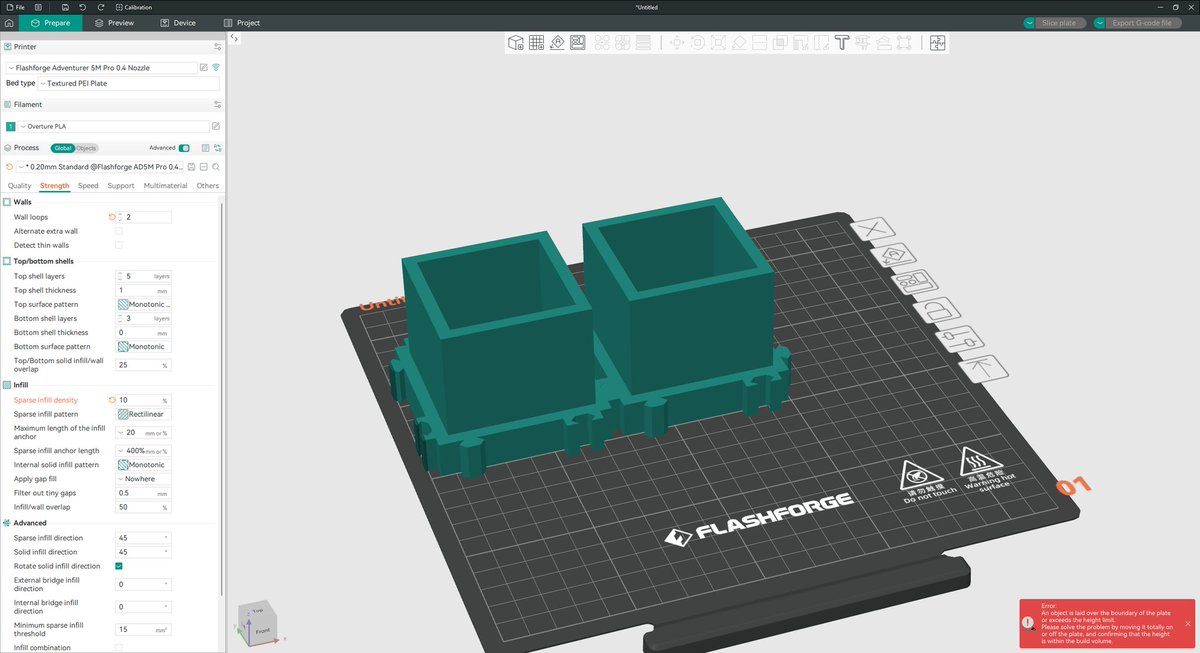Open filament settings sliders icon
Screen dimensions: 1200x653
[x=217, y=104]
